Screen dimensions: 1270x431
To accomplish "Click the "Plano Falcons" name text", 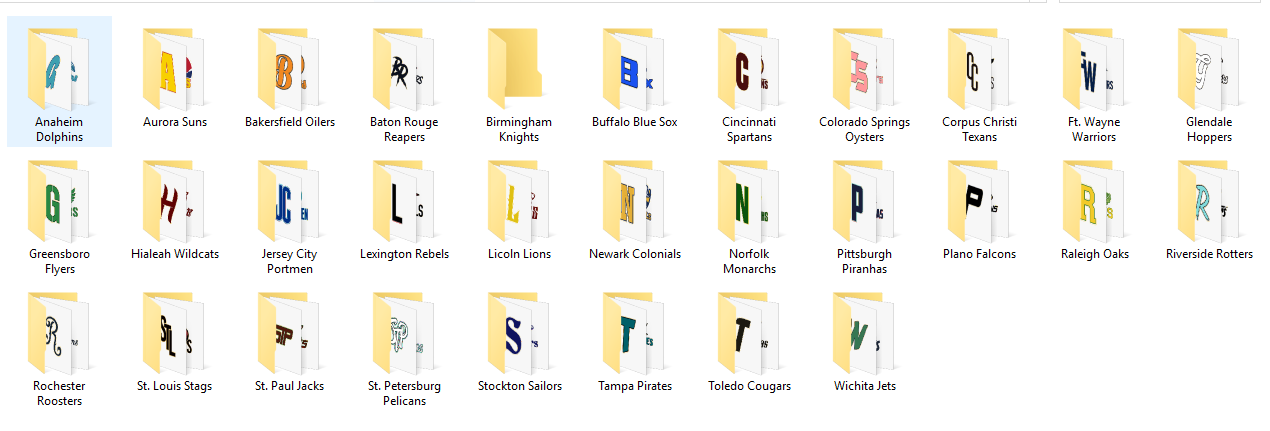I will pyautogui.click(x=979, y=254).
